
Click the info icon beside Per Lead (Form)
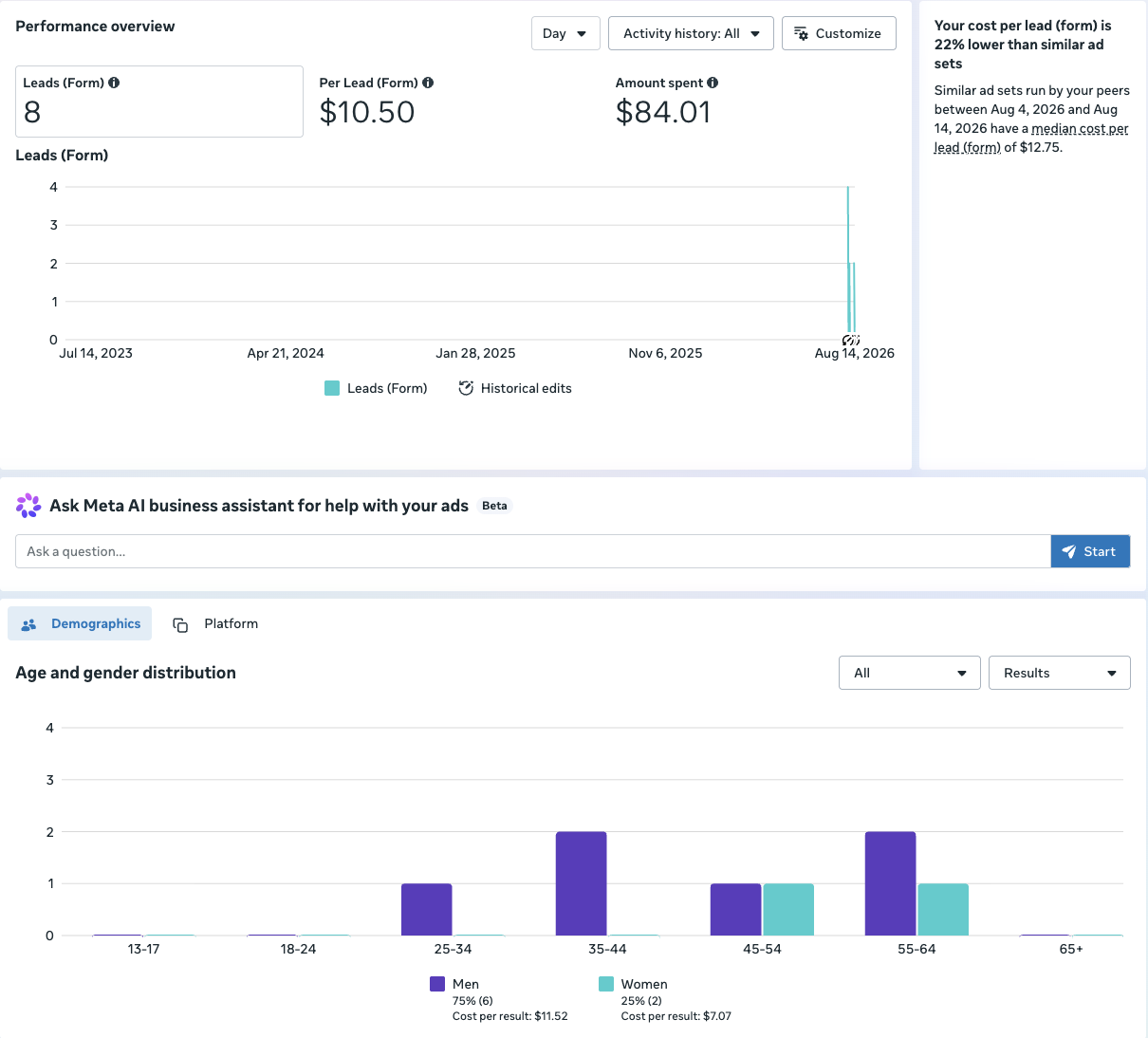point(428,83)
